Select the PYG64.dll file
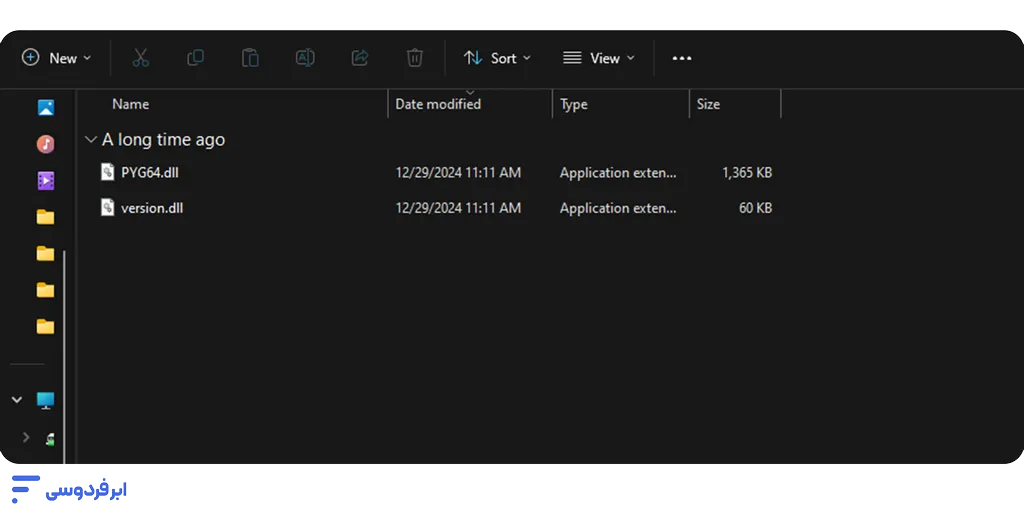Image resolution: width=1024 pixels, height=515 pixels. 149,172
